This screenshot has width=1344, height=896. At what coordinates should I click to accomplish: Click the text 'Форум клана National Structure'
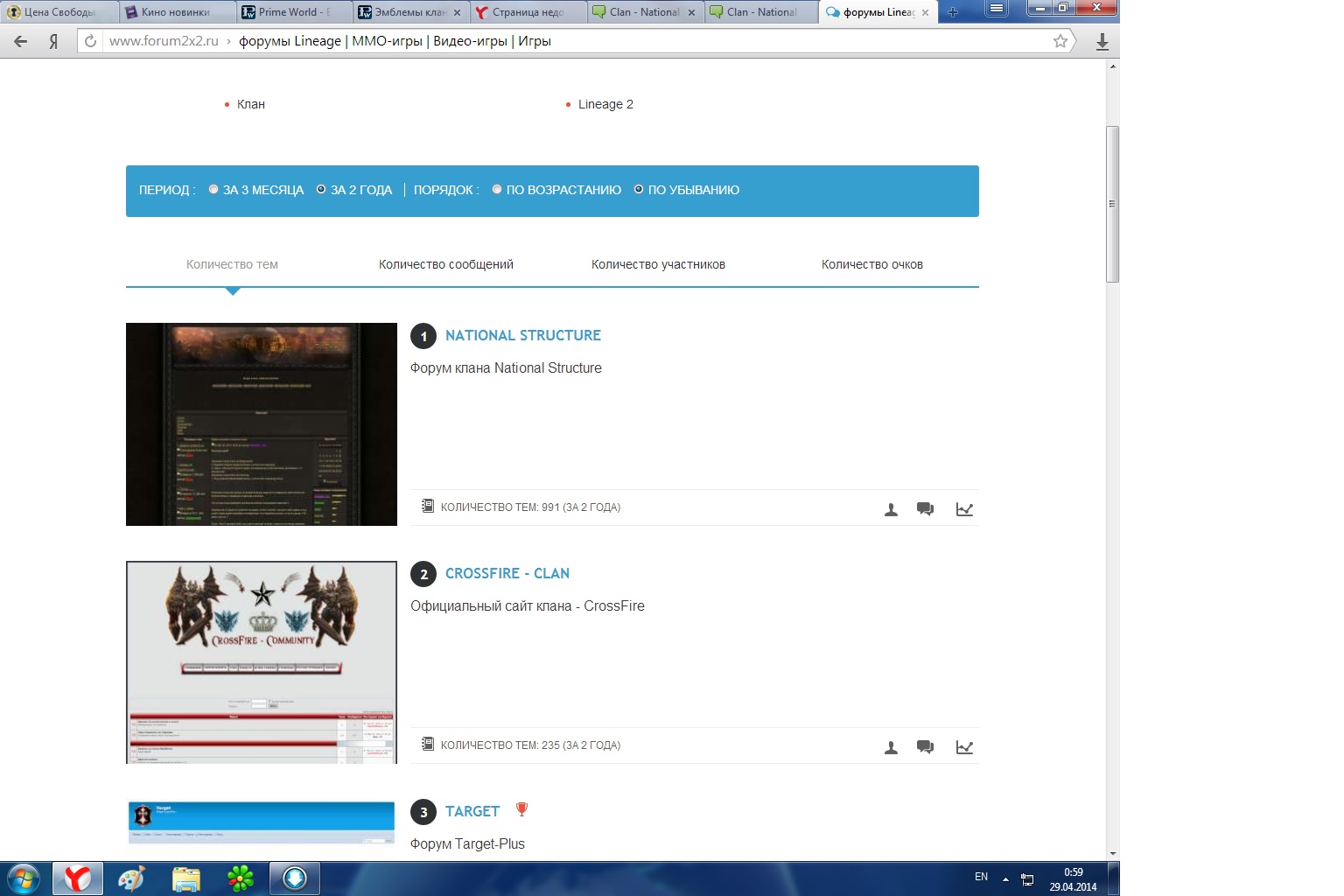coord(506,368)
